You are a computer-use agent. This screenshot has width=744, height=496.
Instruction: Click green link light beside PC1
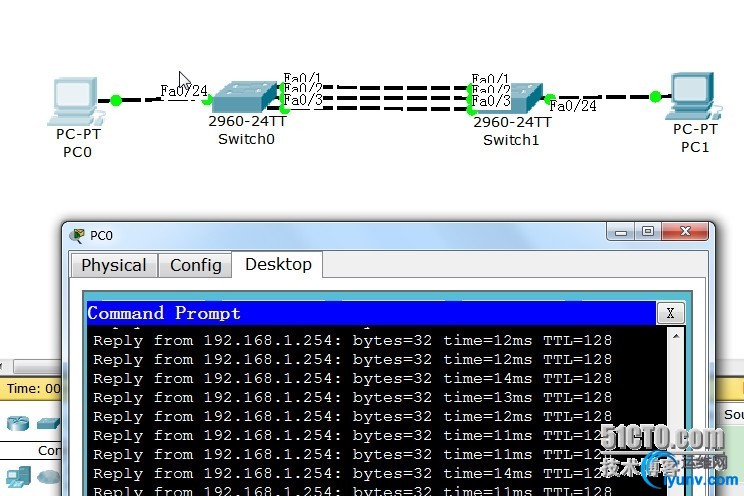tap(655, 97)
